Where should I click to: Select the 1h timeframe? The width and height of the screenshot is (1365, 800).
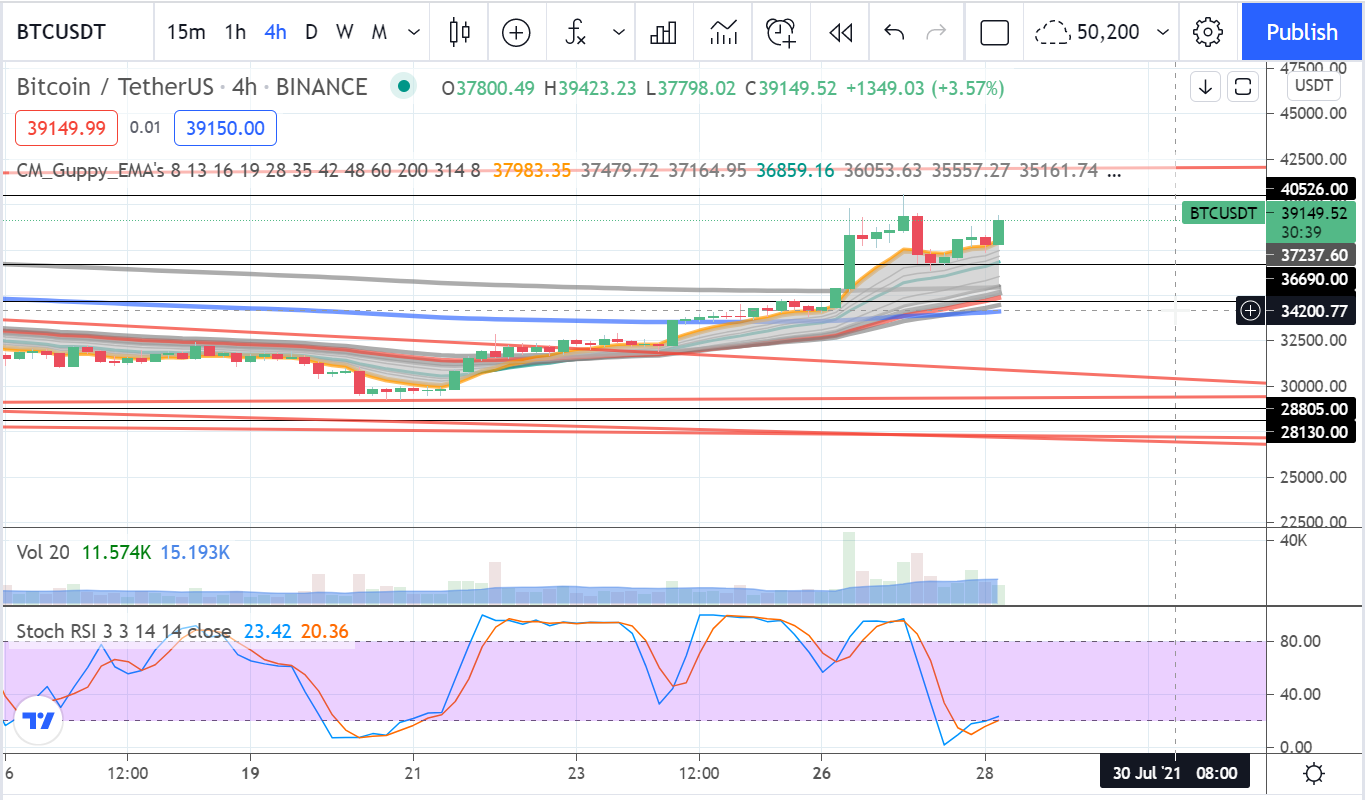point(235,32)
